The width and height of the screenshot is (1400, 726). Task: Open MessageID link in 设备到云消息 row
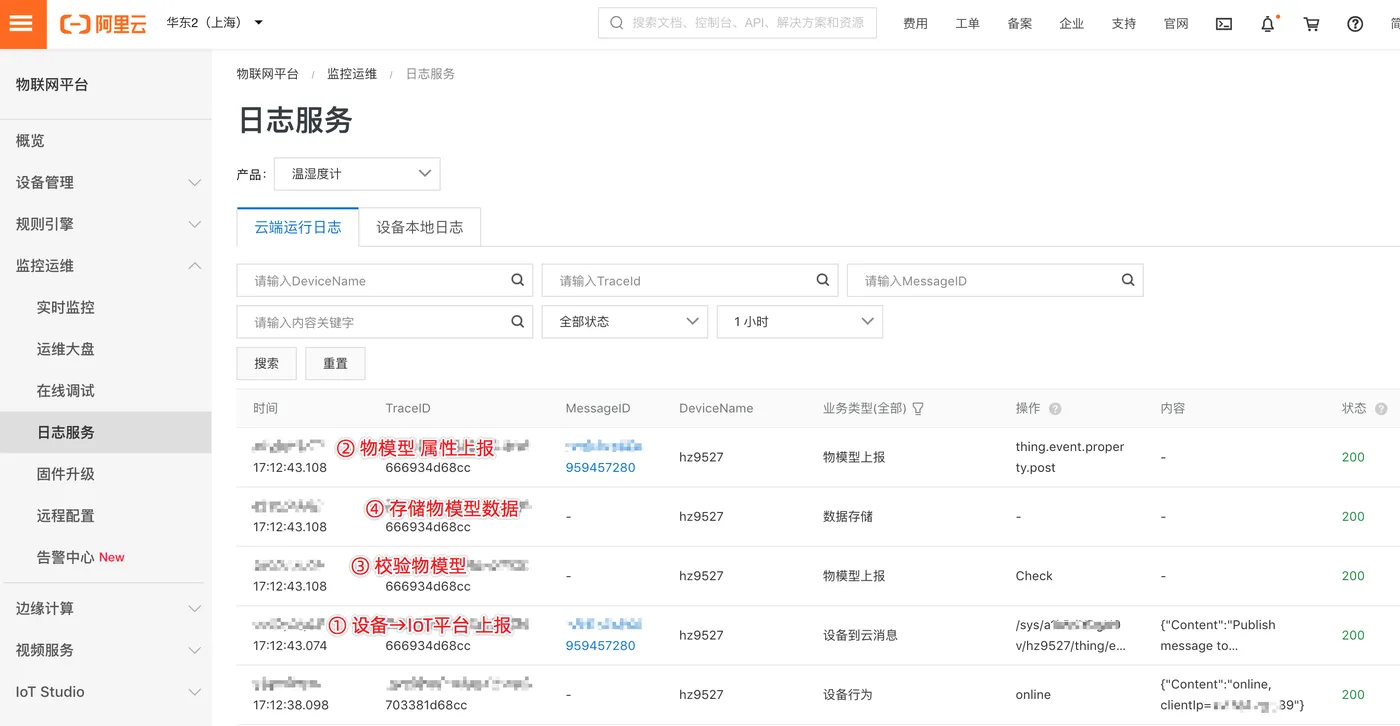[x=600, y=645]
